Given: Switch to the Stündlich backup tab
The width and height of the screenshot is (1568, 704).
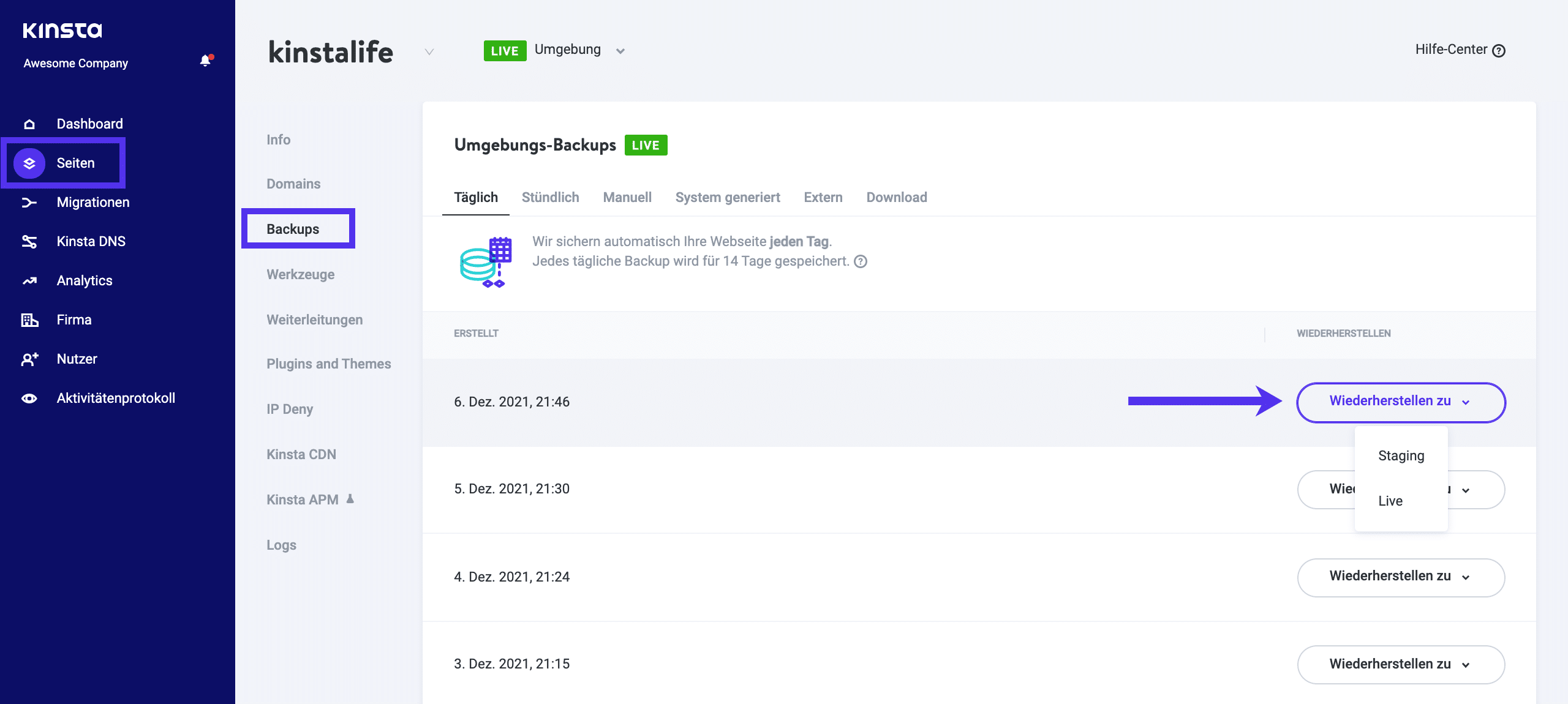Looking at the screenshot, I should [x=549, y=196].
